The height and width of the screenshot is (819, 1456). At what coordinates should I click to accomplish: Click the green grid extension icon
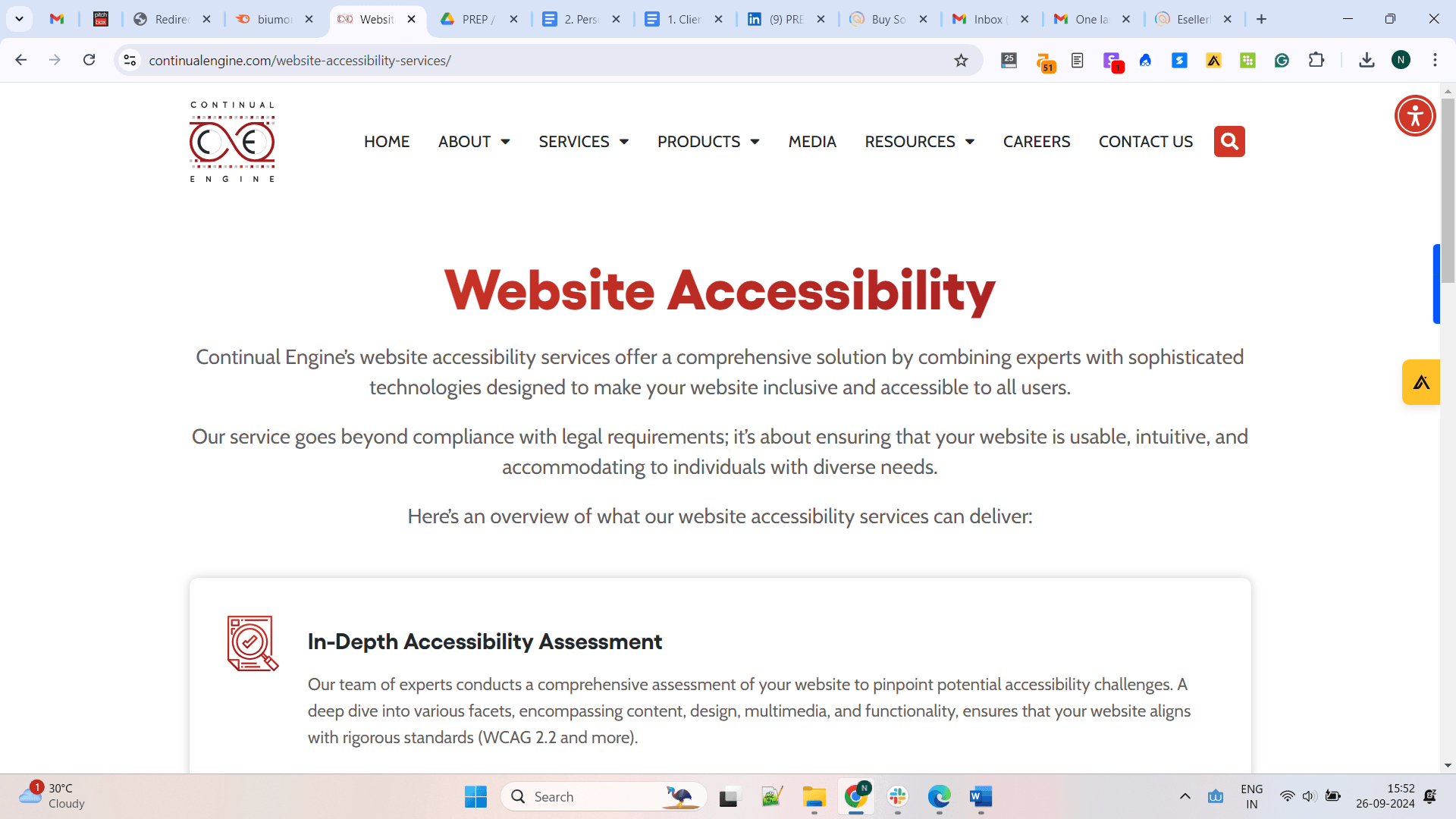1247,61
